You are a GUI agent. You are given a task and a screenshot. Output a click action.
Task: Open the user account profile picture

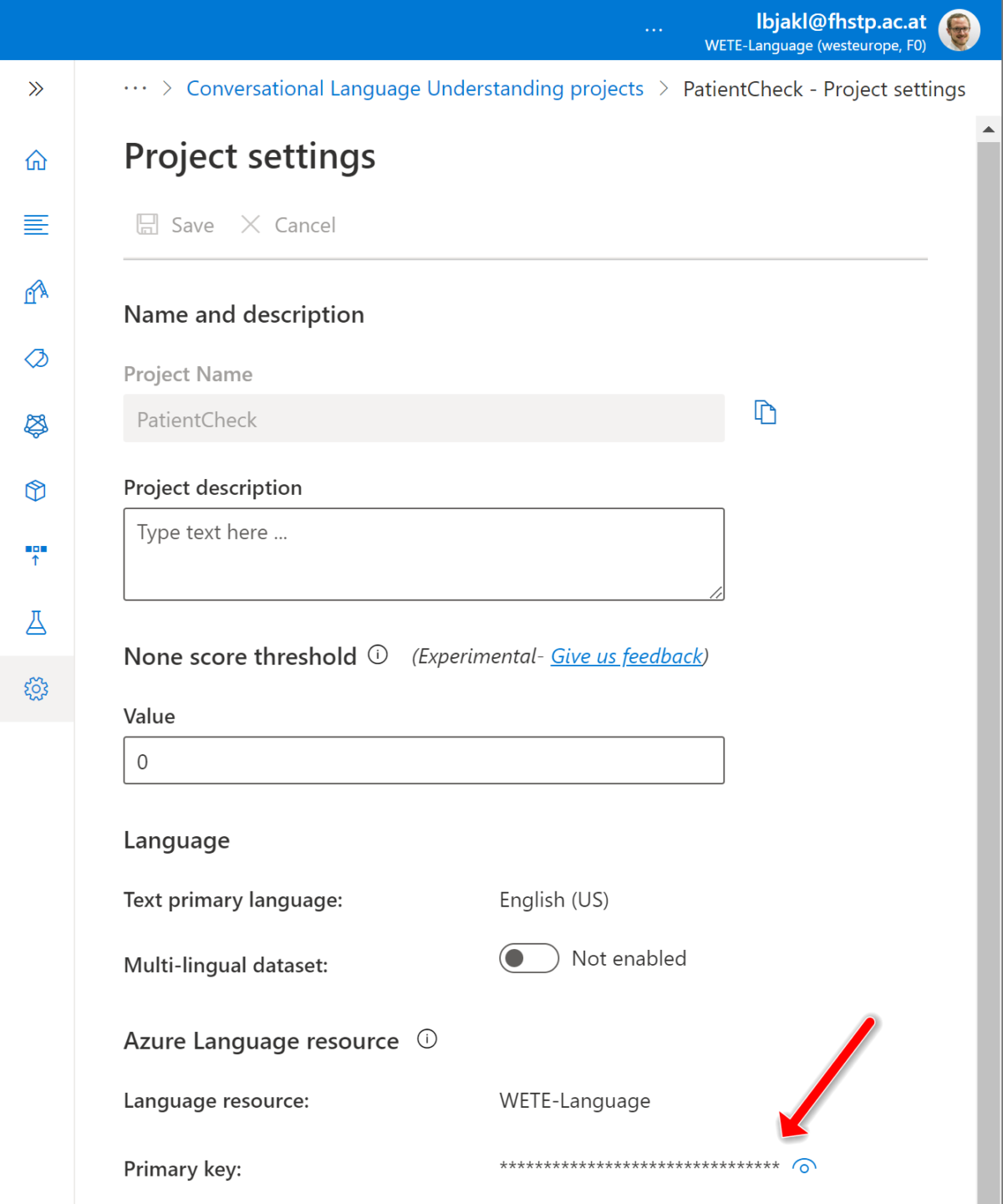pos(959,31)
